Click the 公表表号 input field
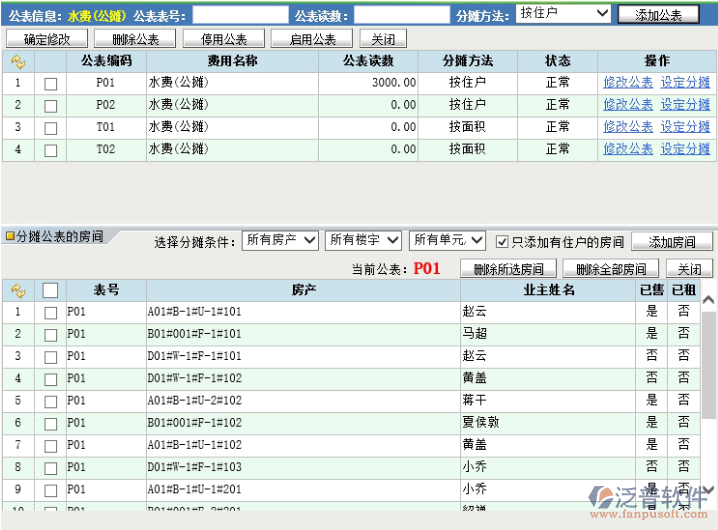The width and height of the screenshot is (718, 530). pos(239,15)
